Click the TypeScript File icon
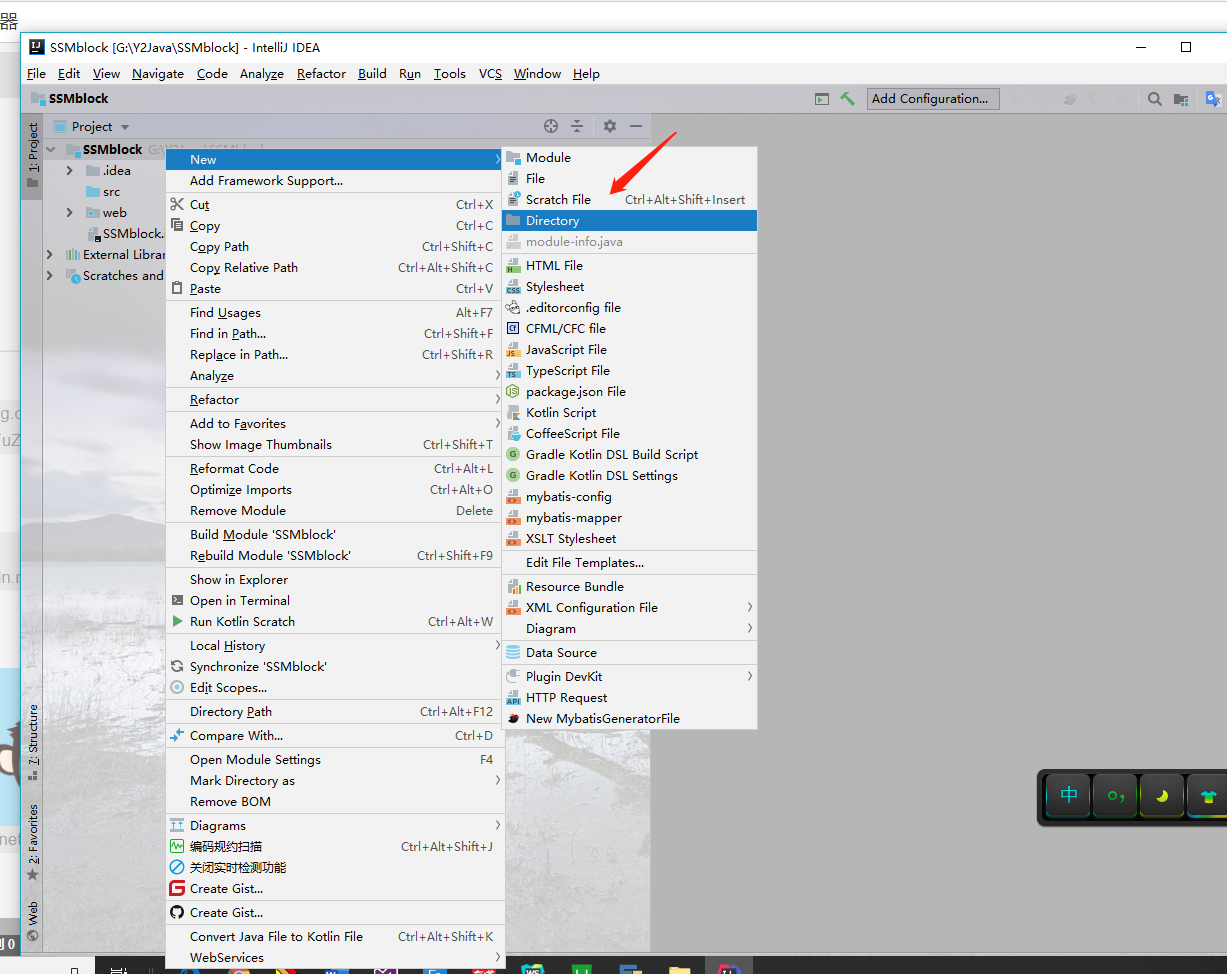Screen dimensions: 1227x974 (x=514, y=370)
